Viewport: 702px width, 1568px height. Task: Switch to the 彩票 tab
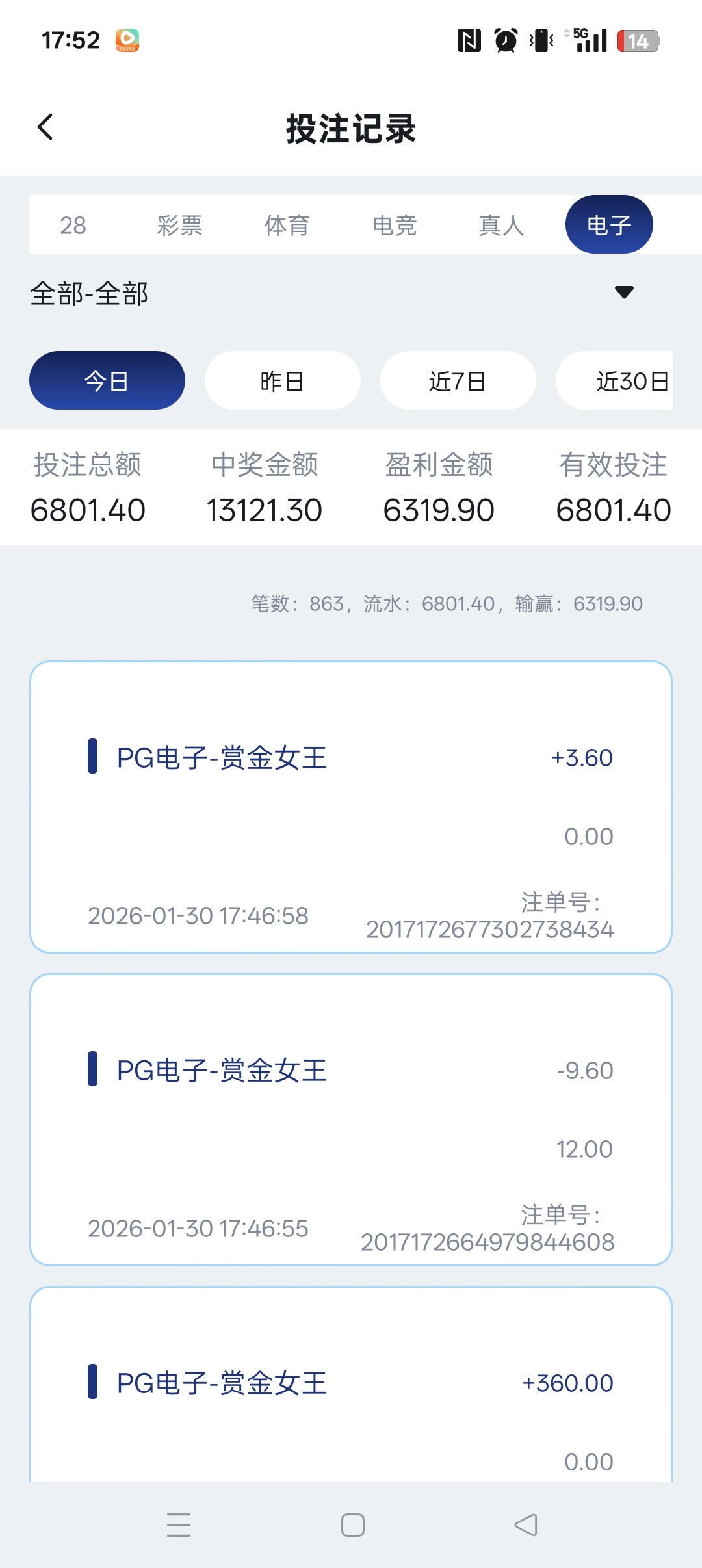(179, 225)
